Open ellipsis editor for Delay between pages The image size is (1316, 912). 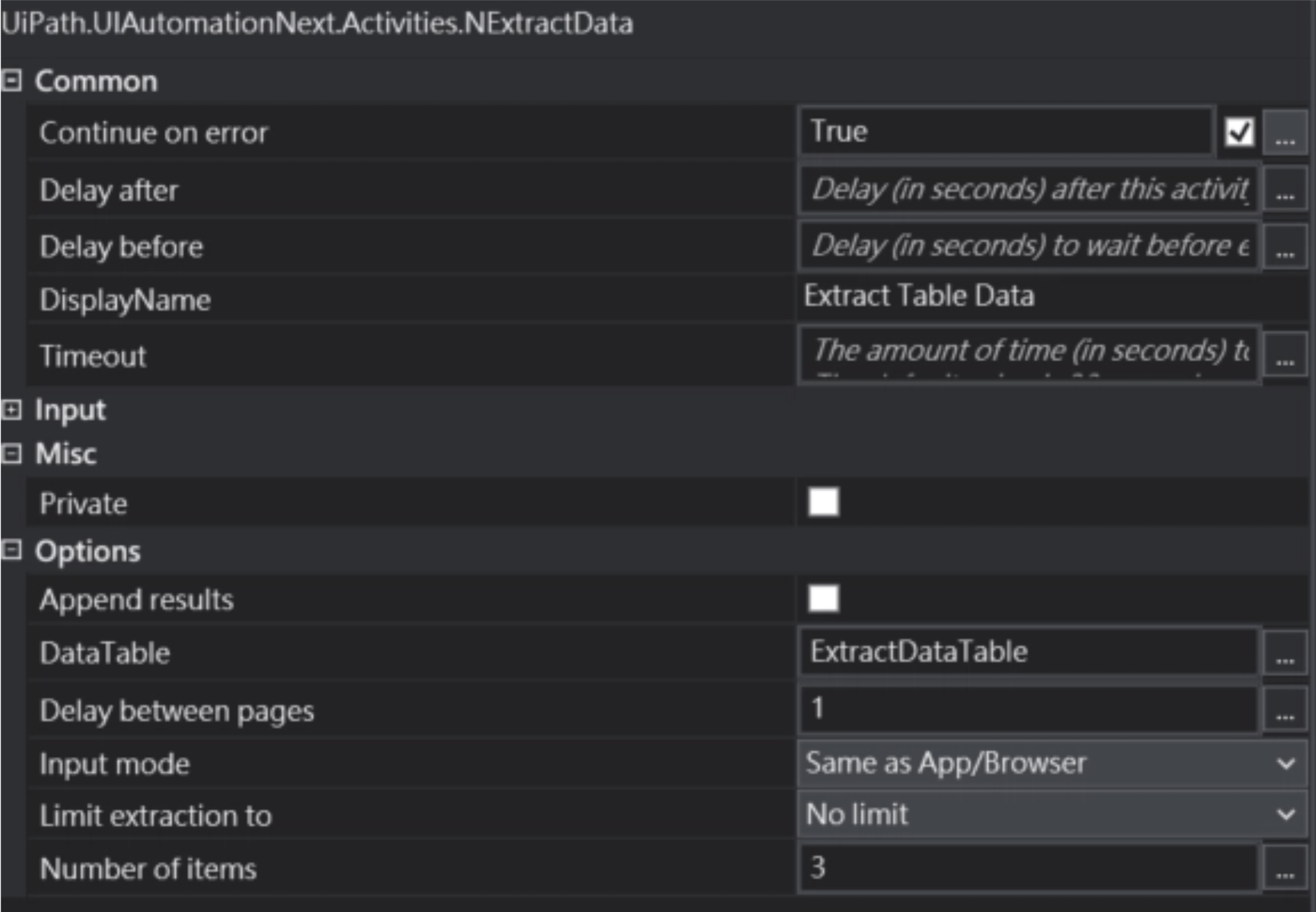pos(1284,710)
